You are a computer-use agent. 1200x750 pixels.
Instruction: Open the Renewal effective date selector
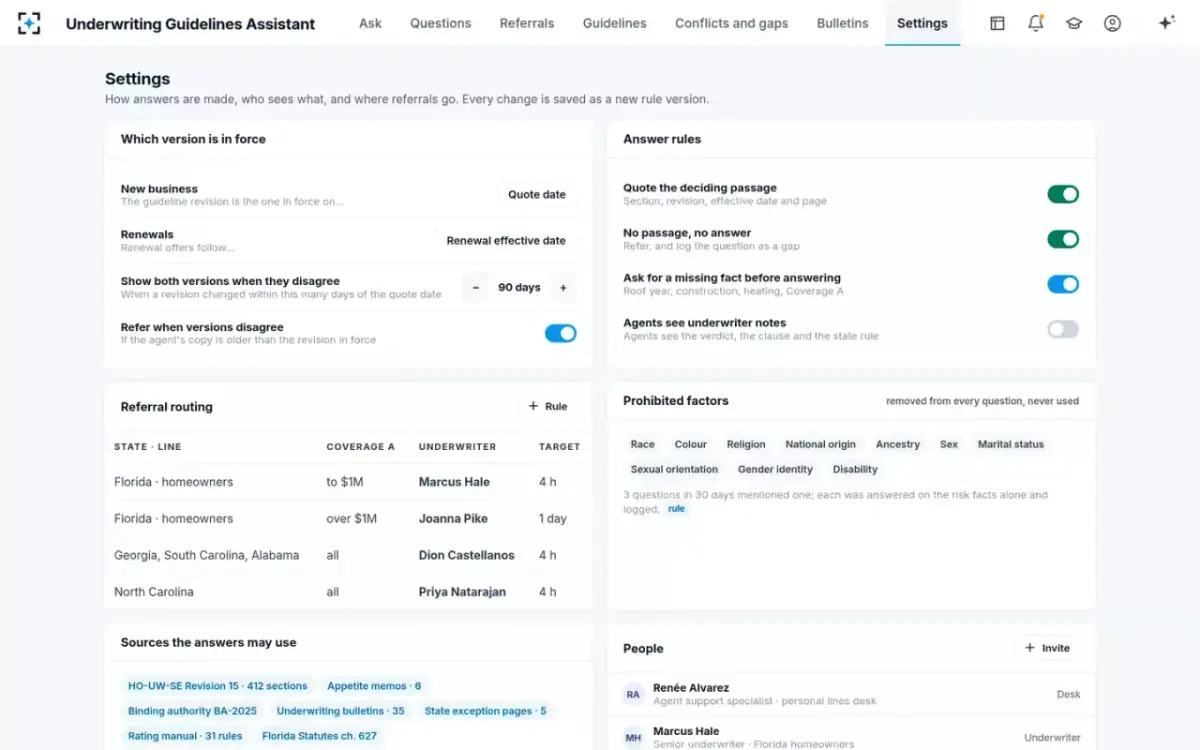[506, 241]
